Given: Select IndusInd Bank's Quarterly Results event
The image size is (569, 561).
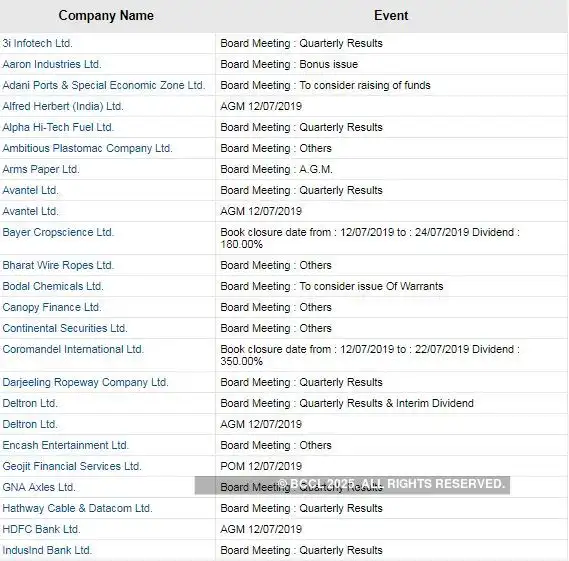Looking at the screenshot, I should (x=301, y=550).
